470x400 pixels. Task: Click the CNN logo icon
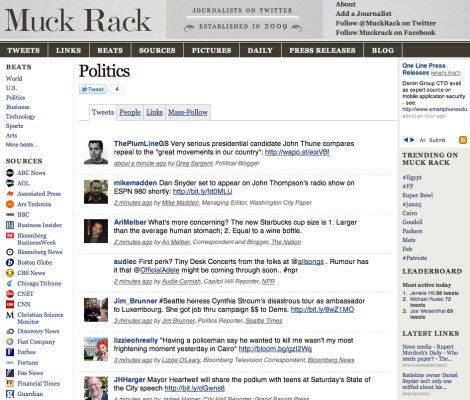point(10,304)
